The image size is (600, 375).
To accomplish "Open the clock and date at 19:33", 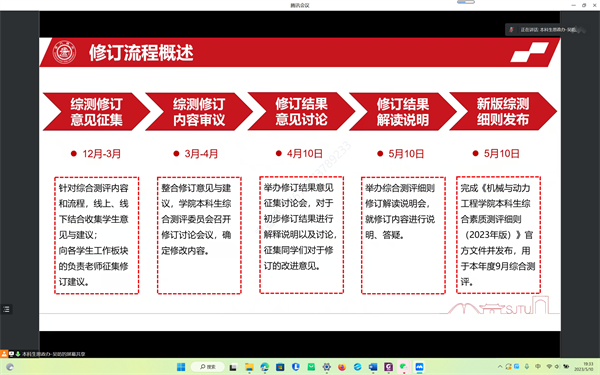I will click(x=584, y=367).
